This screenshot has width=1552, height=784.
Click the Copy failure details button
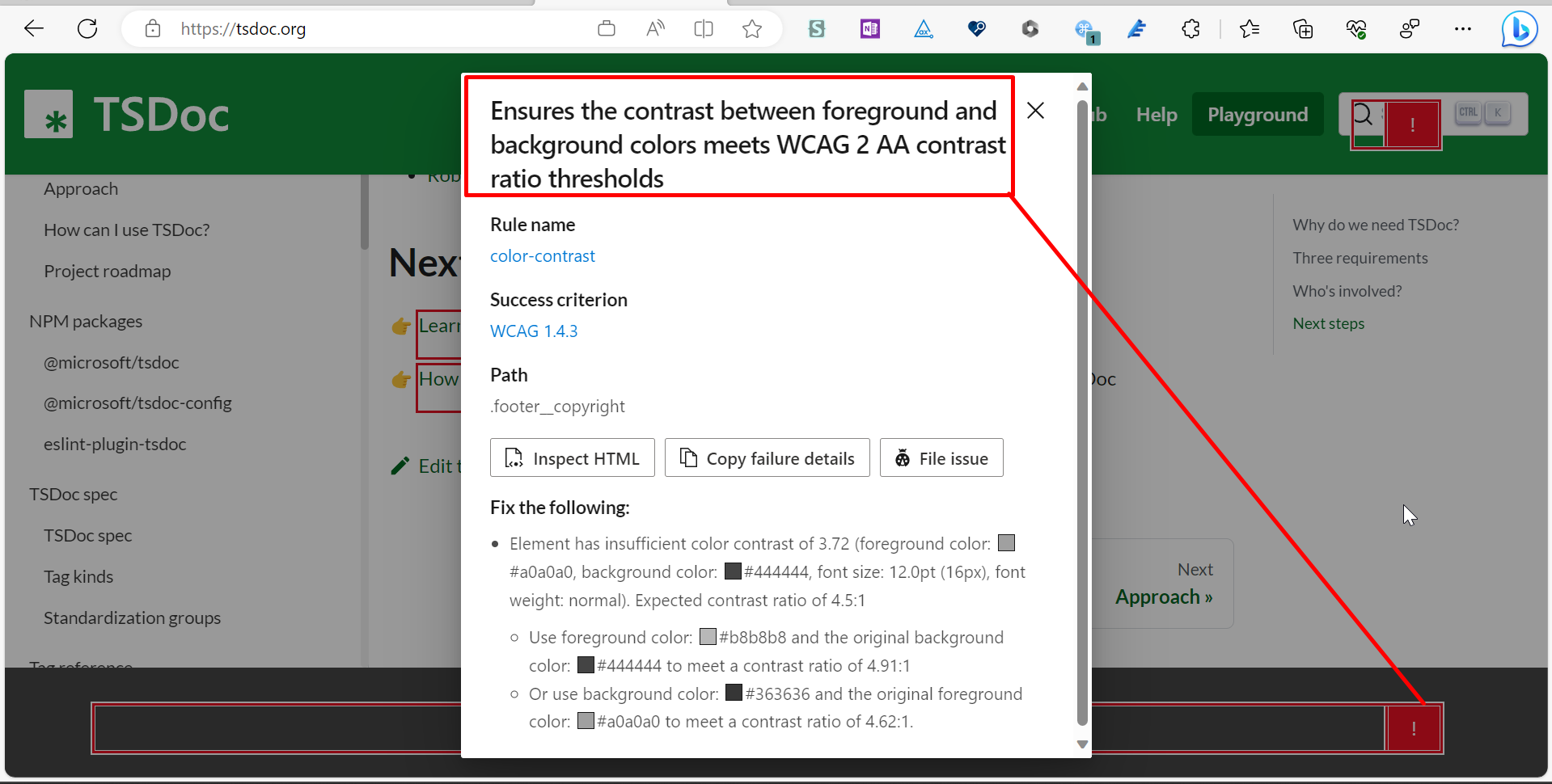pyautogui.click(x=767, y=457)
